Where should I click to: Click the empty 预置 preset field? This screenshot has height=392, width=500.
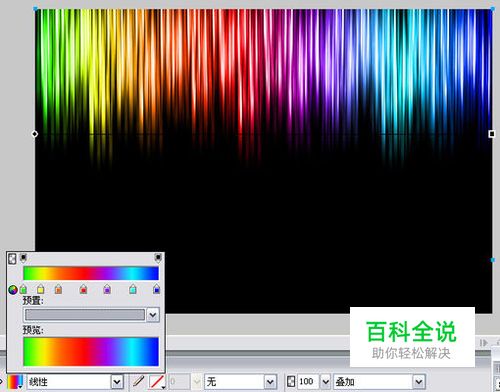85,315
